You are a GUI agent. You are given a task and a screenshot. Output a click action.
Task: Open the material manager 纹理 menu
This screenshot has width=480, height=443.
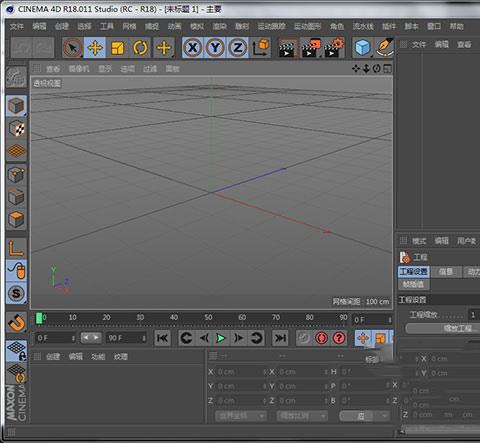point(121,357)
